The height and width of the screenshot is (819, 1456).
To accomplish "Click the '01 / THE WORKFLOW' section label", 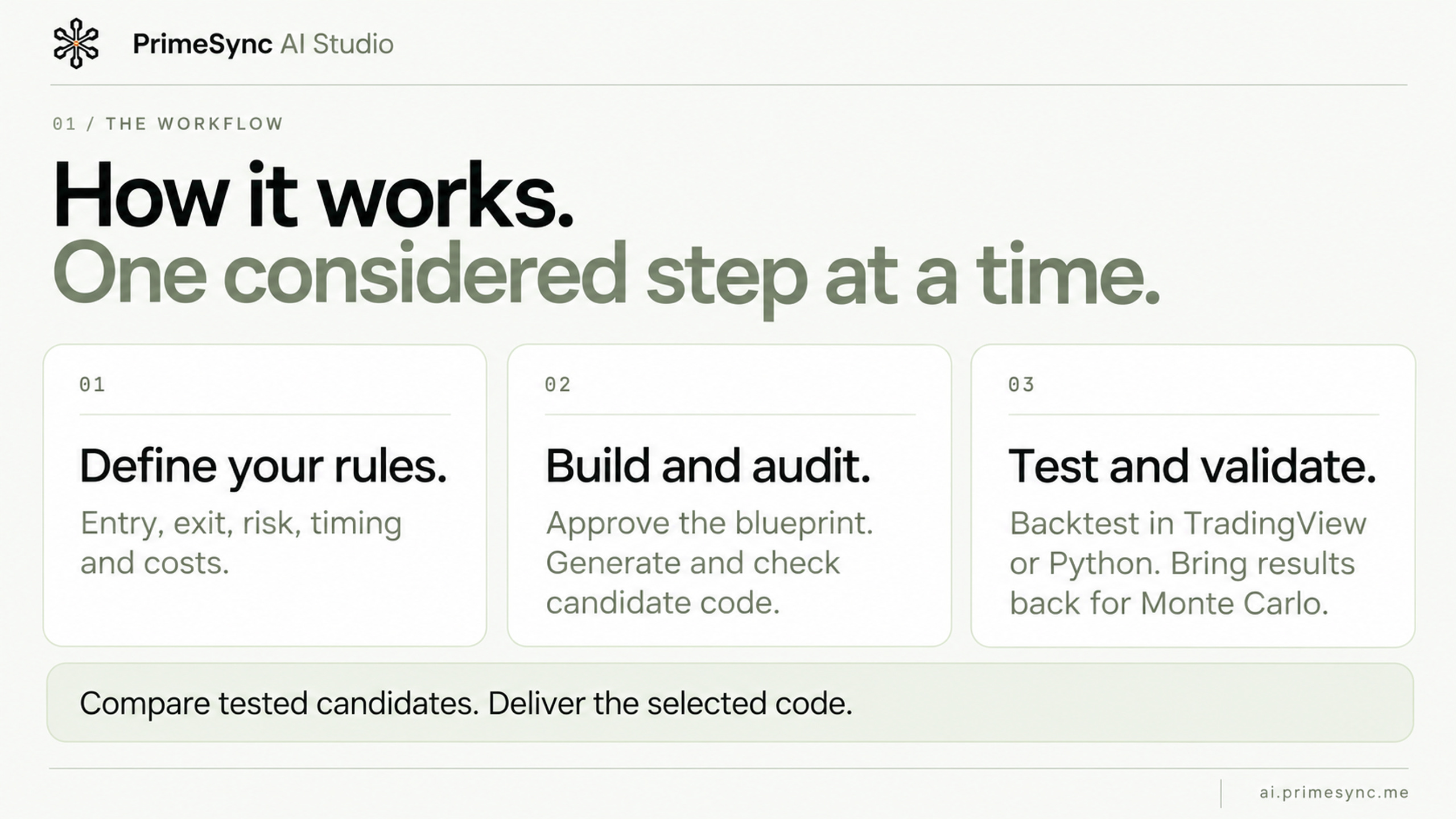I will click(168, 124).
